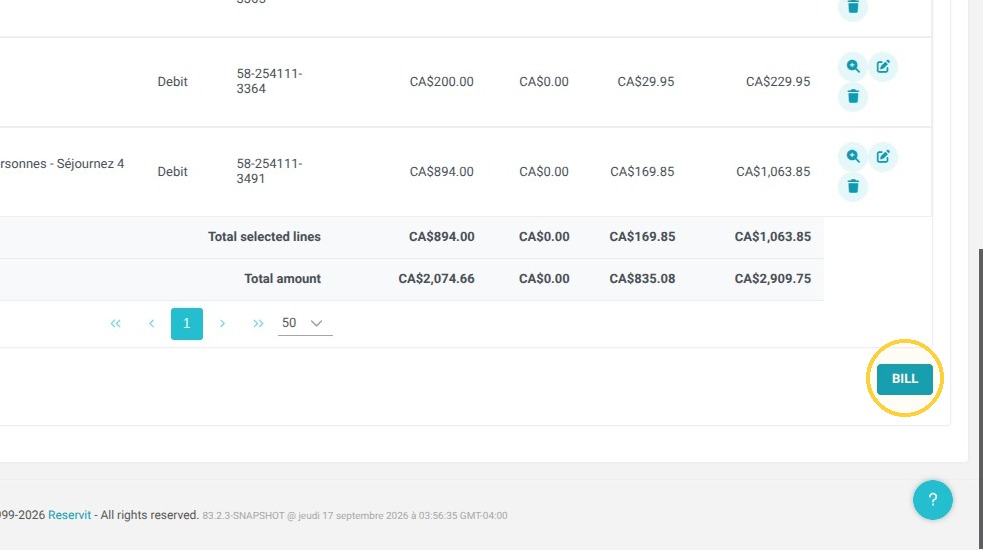Open rows-per-page dropdown showing 50
983x550 pixels.
tap(305, 323)
